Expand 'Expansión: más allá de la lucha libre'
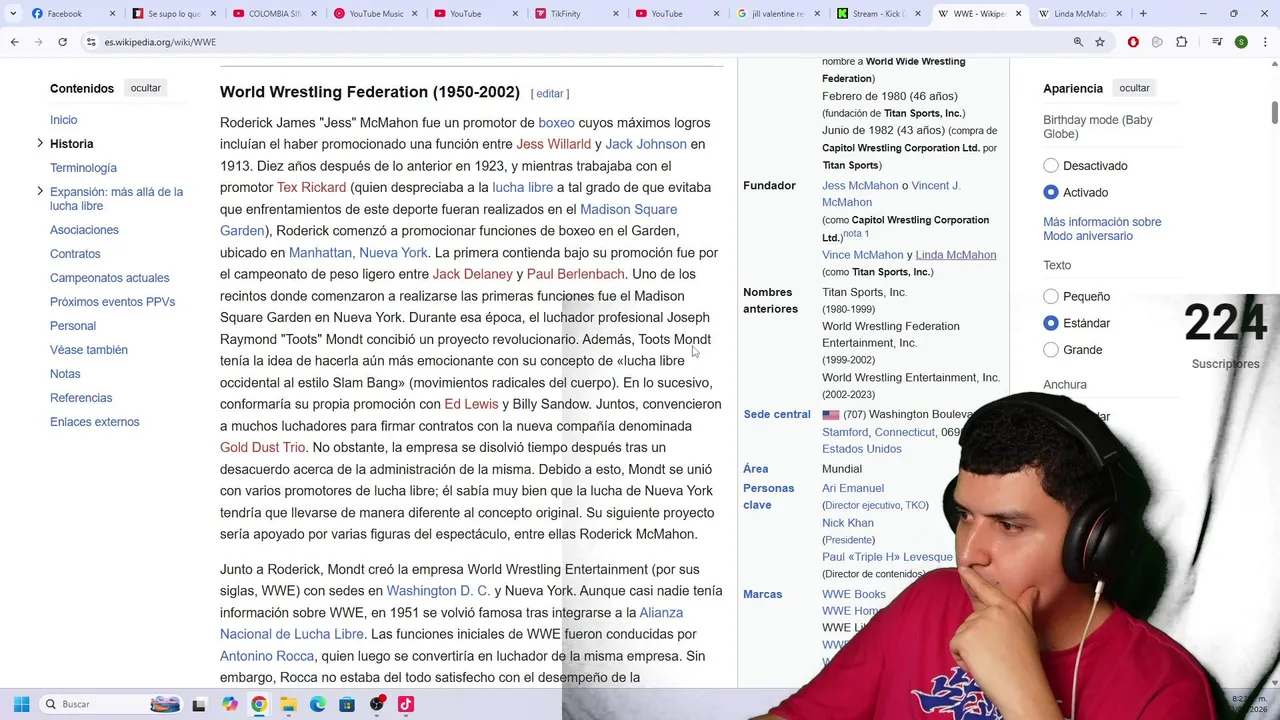The image size is (1280, 720). (40, 191)
